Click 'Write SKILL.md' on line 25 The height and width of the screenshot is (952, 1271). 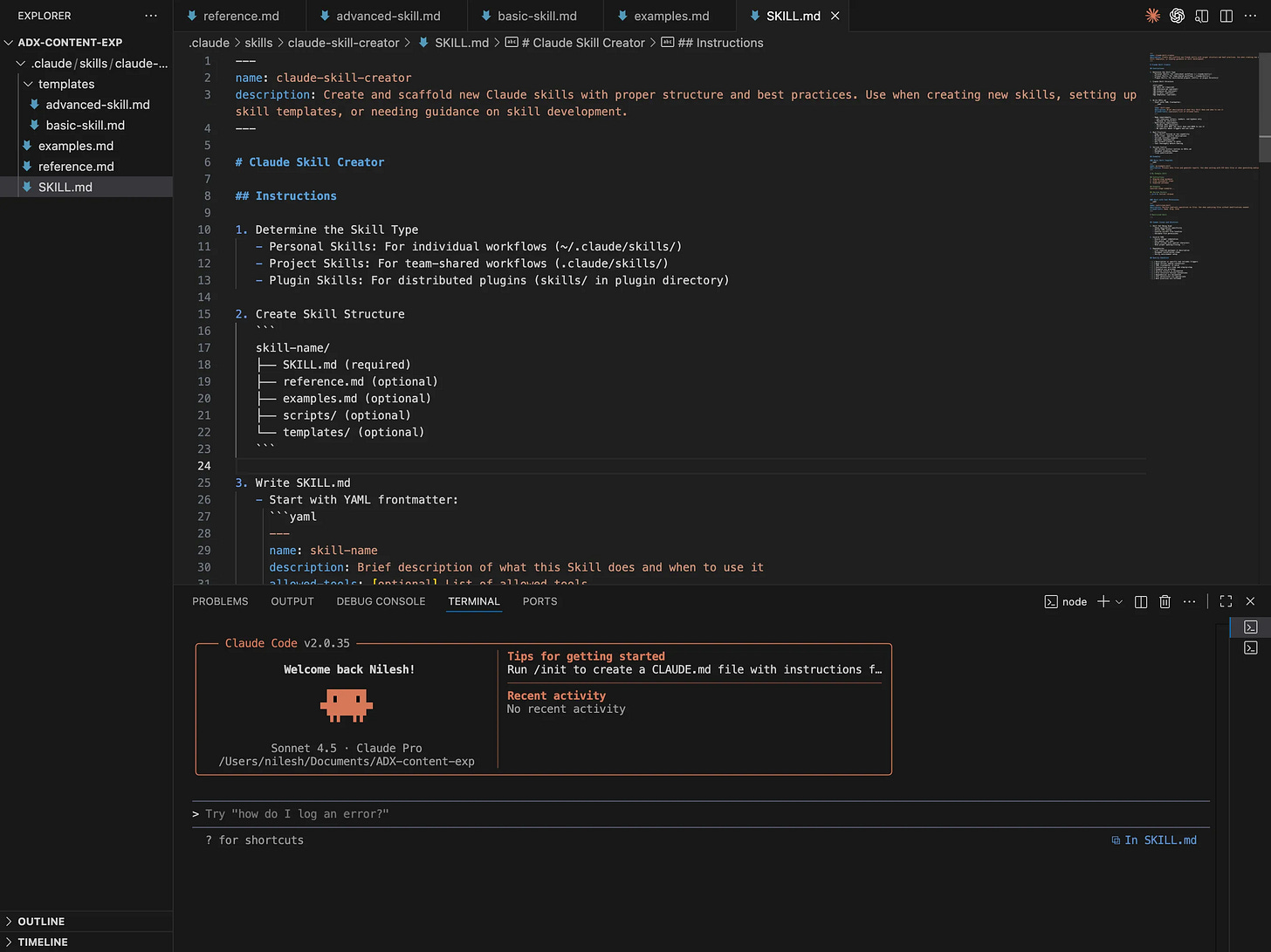click(303, 483)
